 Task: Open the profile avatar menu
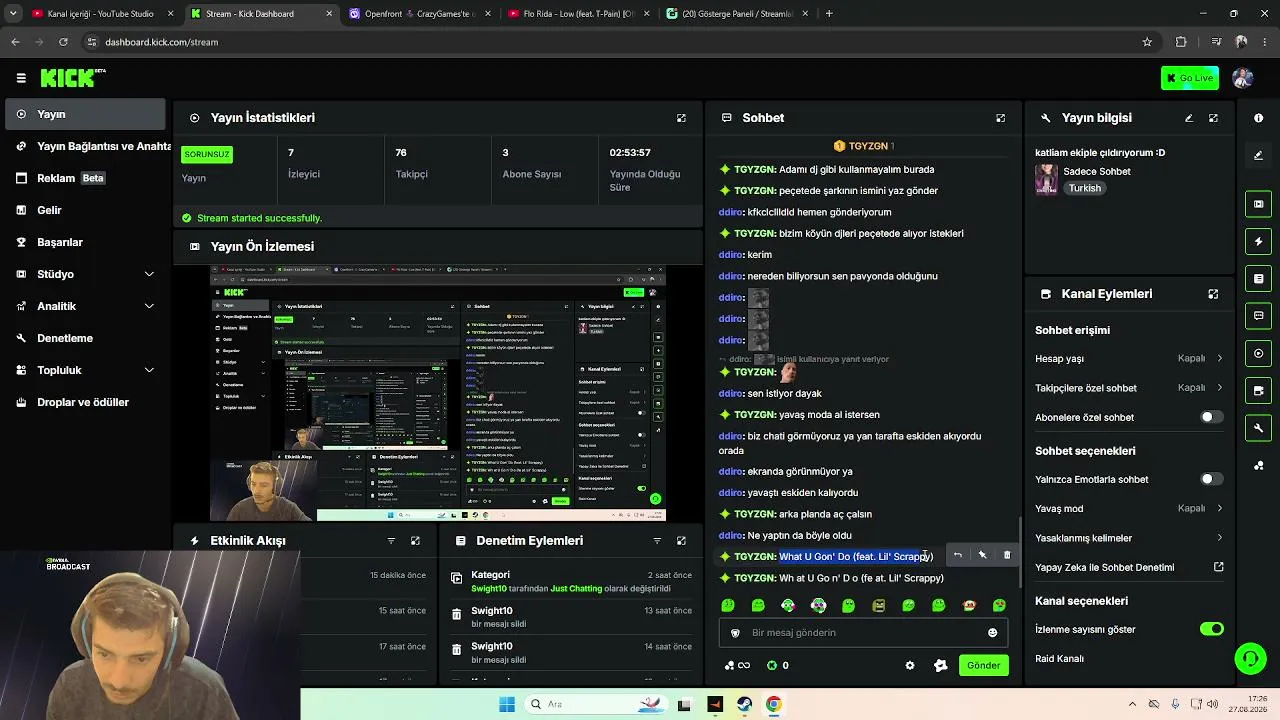1243,78
